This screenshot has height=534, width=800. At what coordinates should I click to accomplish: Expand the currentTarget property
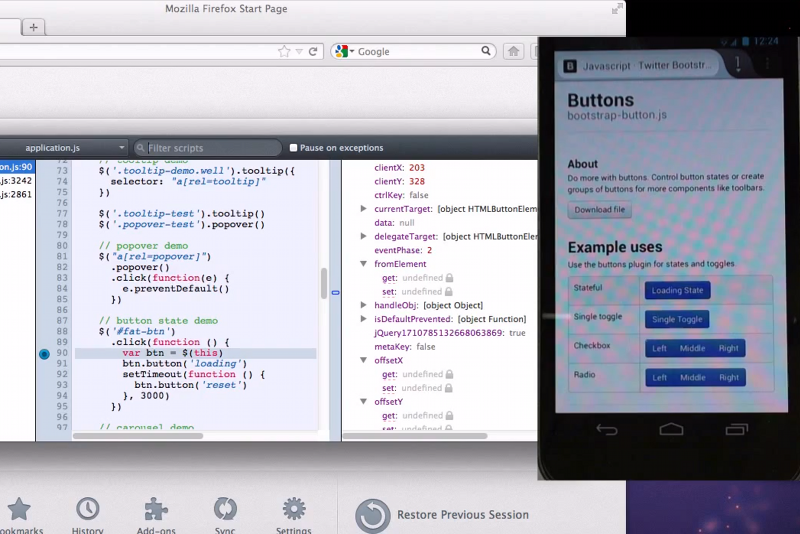363,209
